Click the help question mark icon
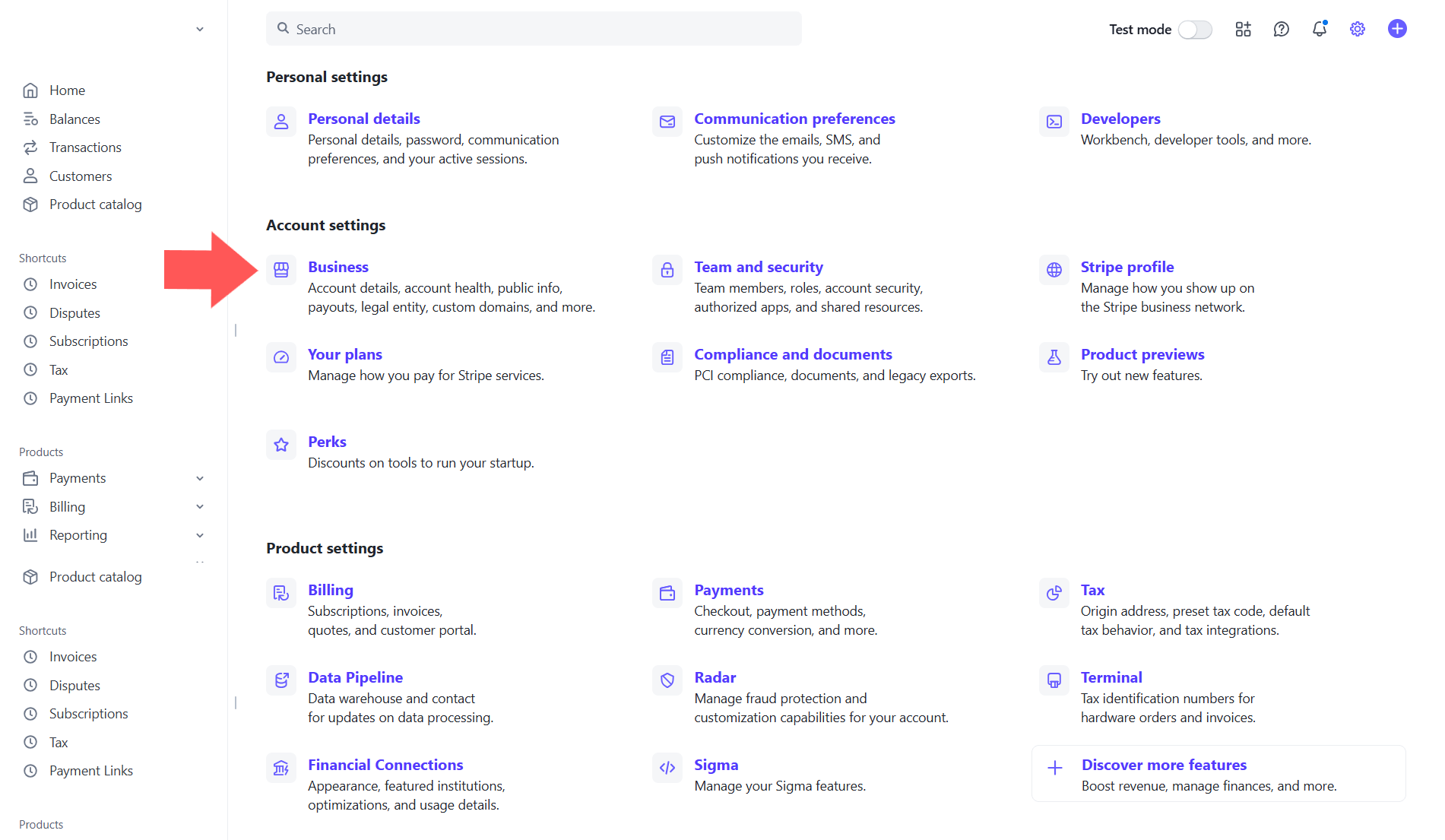The image size is (1445, 840). click(1282, 29)
